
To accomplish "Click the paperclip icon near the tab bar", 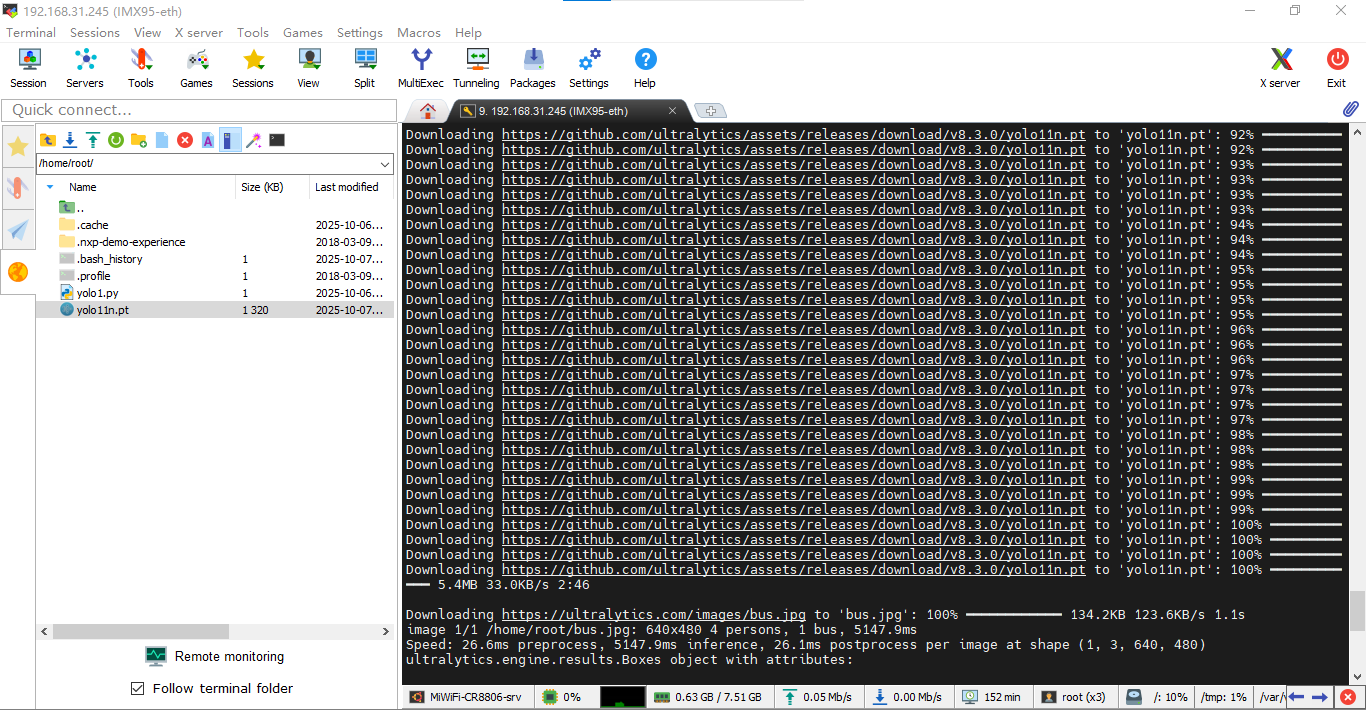I will [1350, 109].
